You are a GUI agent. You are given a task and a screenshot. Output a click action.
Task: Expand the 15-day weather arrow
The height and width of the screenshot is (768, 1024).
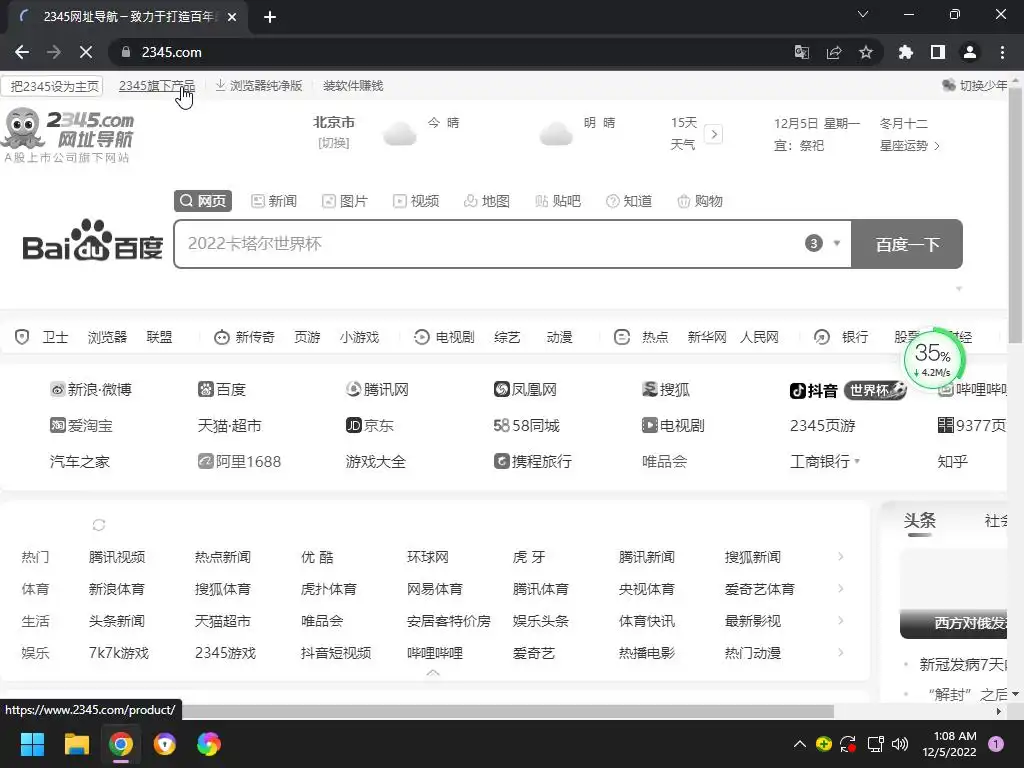(714, 135)
